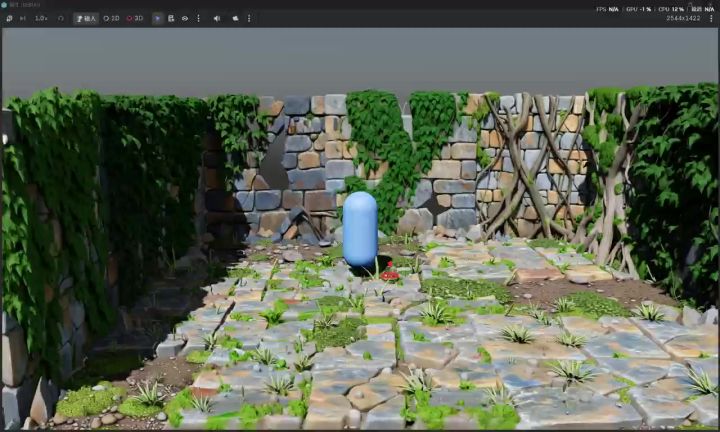Reset the game speed with circular arrow

point(61,18)
